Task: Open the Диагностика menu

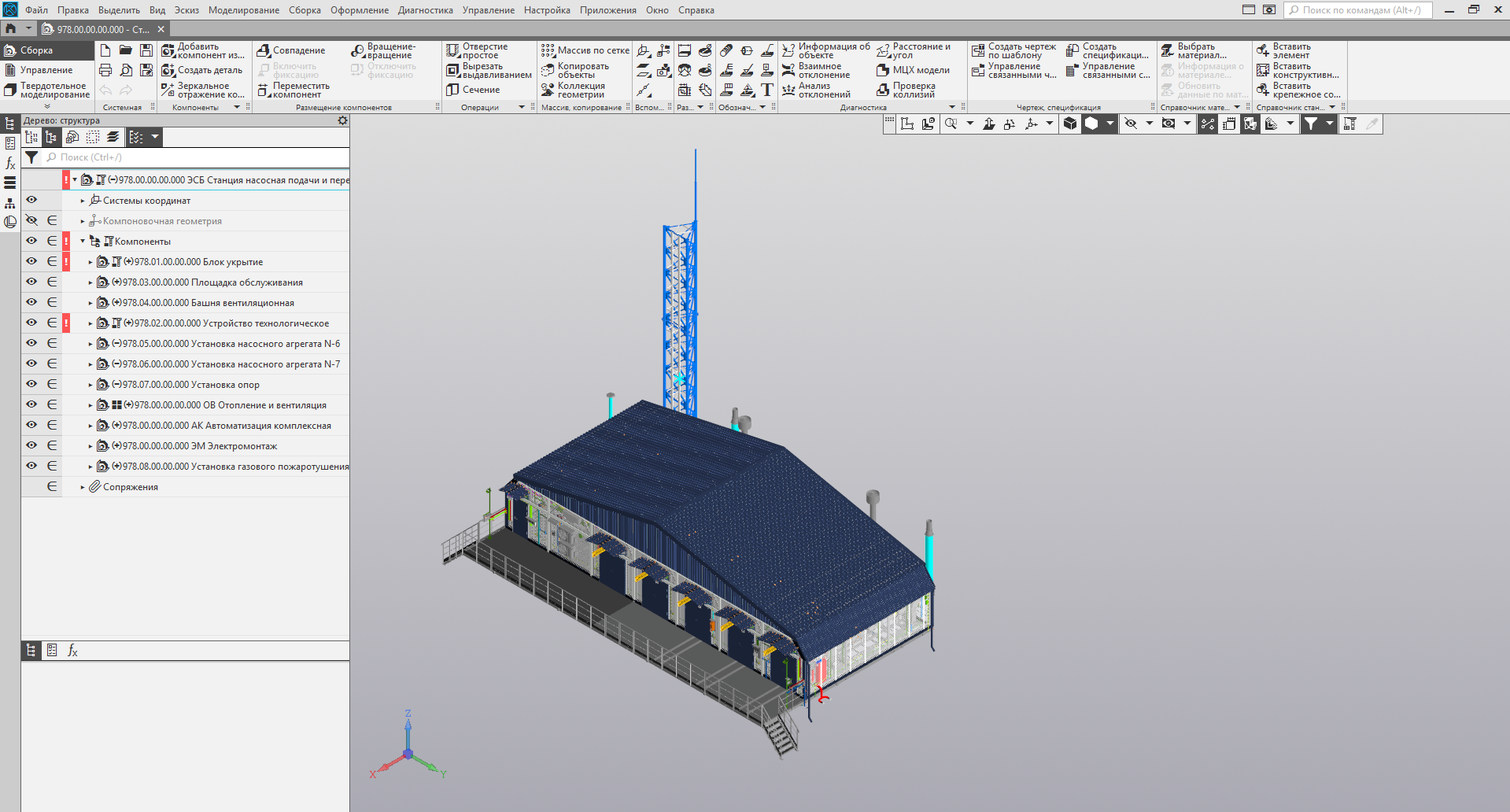Action: 425,10
